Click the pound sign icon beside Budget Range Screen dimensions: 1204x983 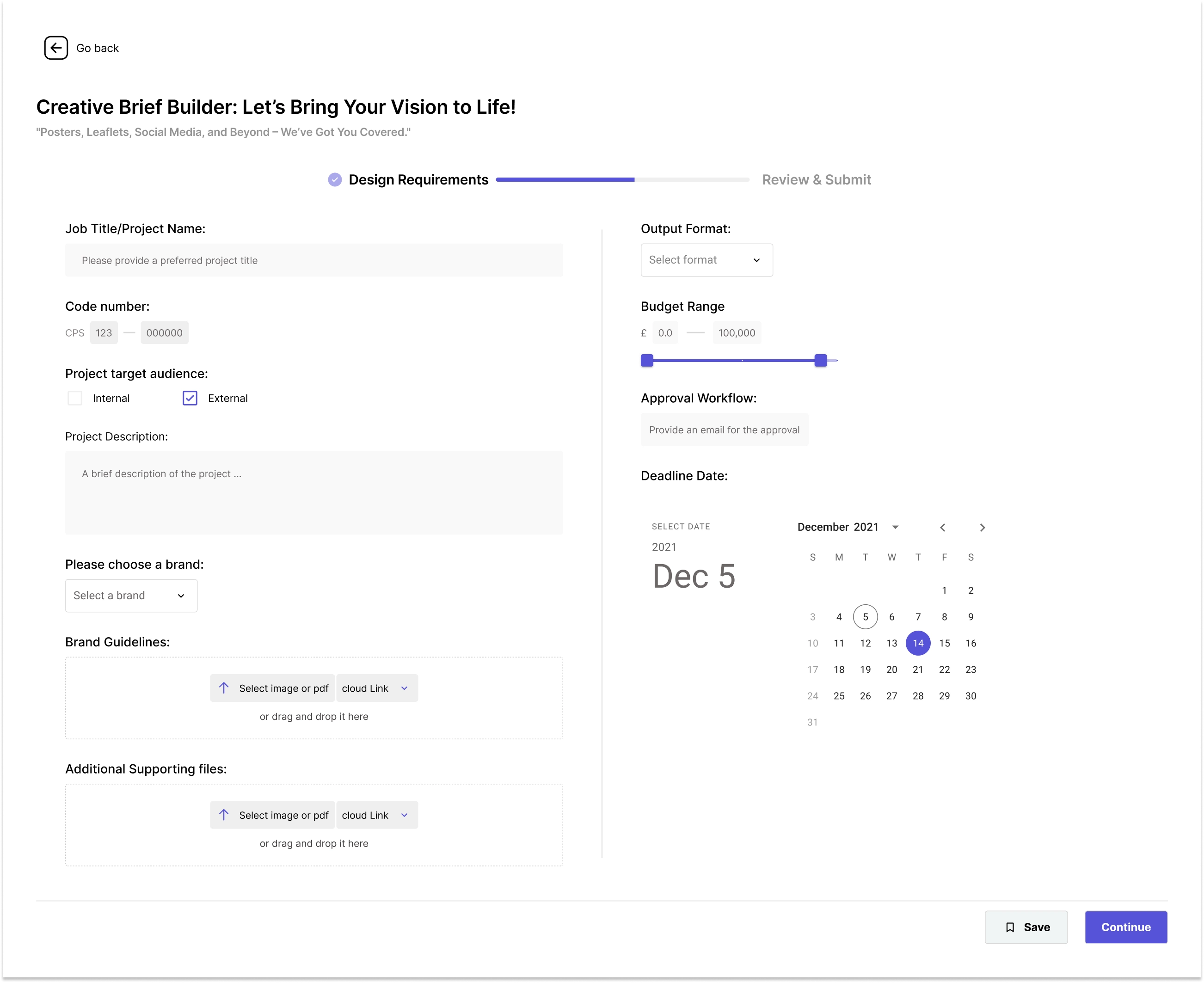[643, 332]
